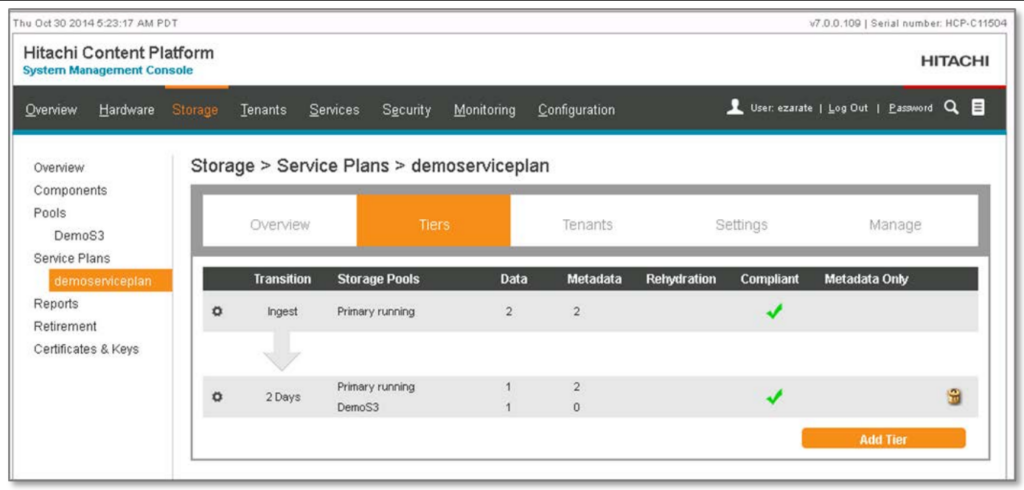The image size is (1024, 490).
Task: Click the Hitachi Content Platform title
Action: (118, 52)
